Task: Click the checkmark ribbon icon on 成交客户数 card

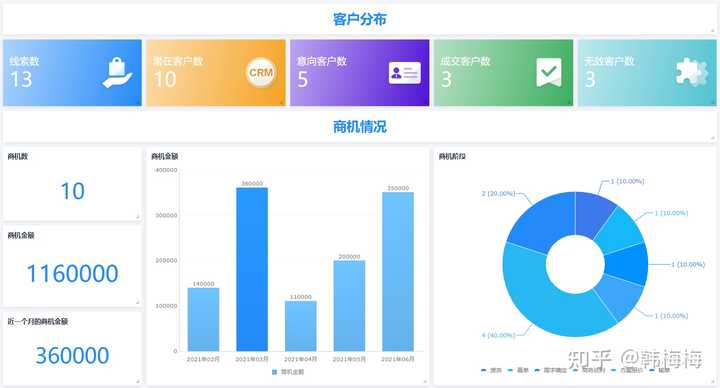Action: pyautogui.click(x=549, y=73)
